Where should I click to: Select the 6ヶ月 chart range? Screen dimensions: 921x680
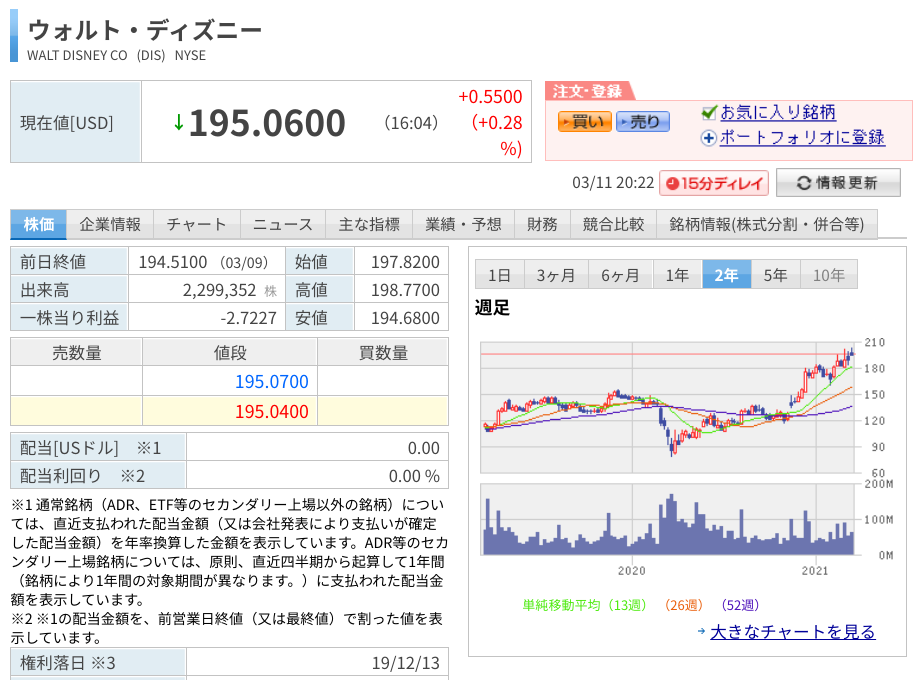tap(620, 274)
